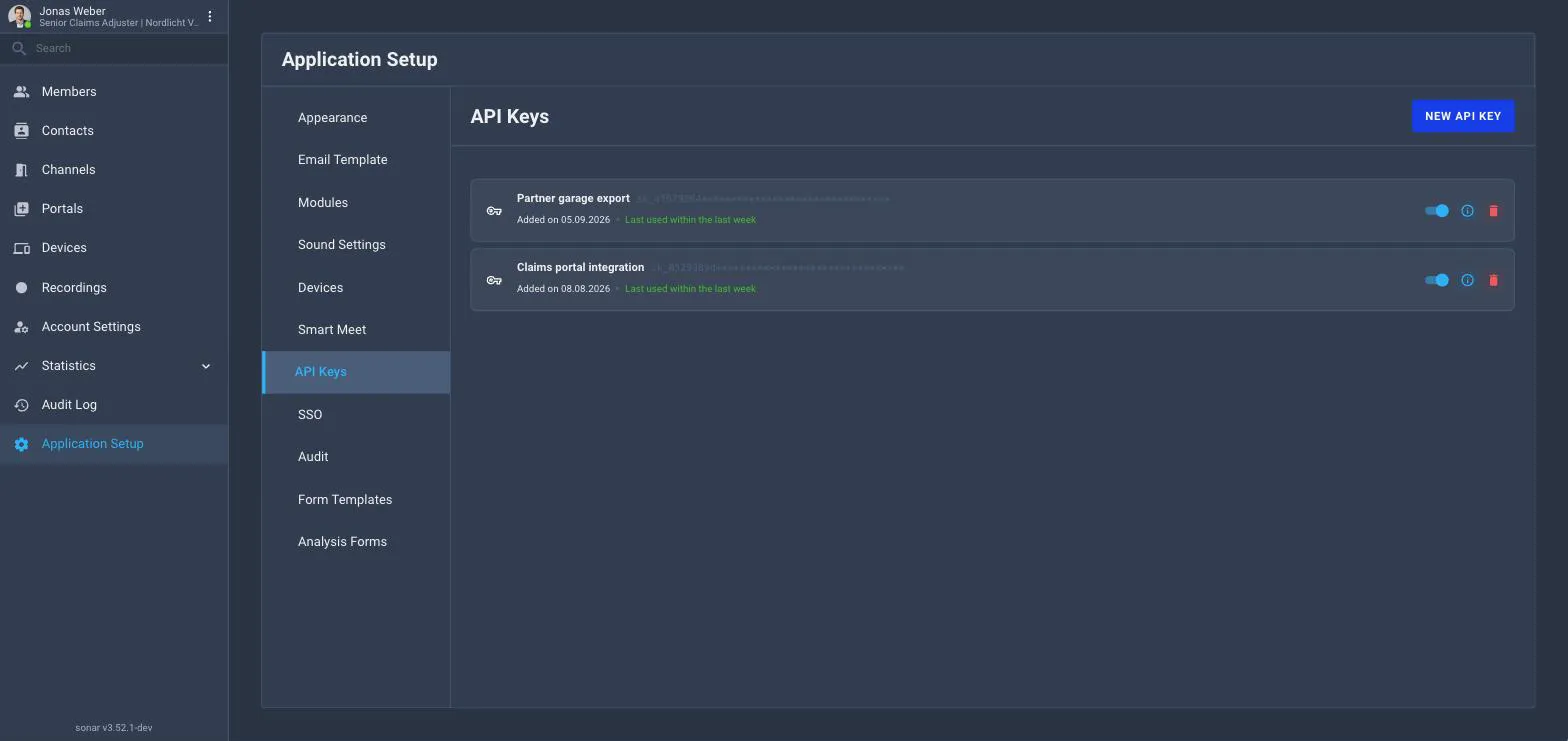Click key icon of Claims portal integration
The width and height of the screenshot is (1568, 741).
[494, 280]
